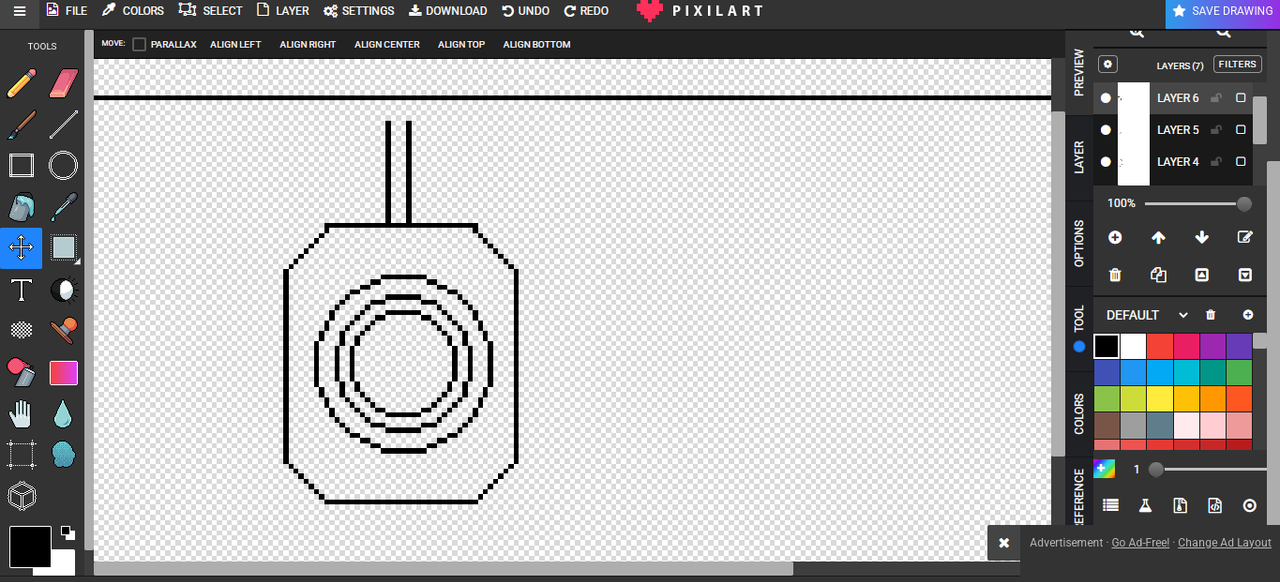The width and height of the screenshot is (1280, 582).
Task: Delete the selected layer
Action: 1115,275
